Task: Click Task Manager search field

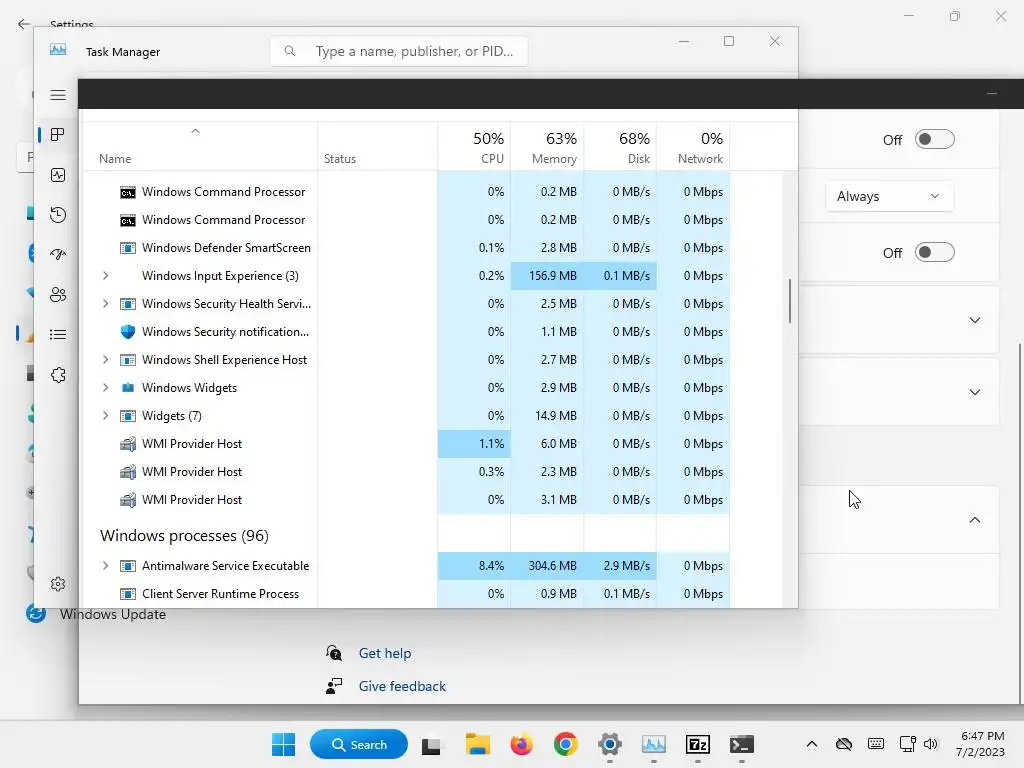Action: (399, 51)
